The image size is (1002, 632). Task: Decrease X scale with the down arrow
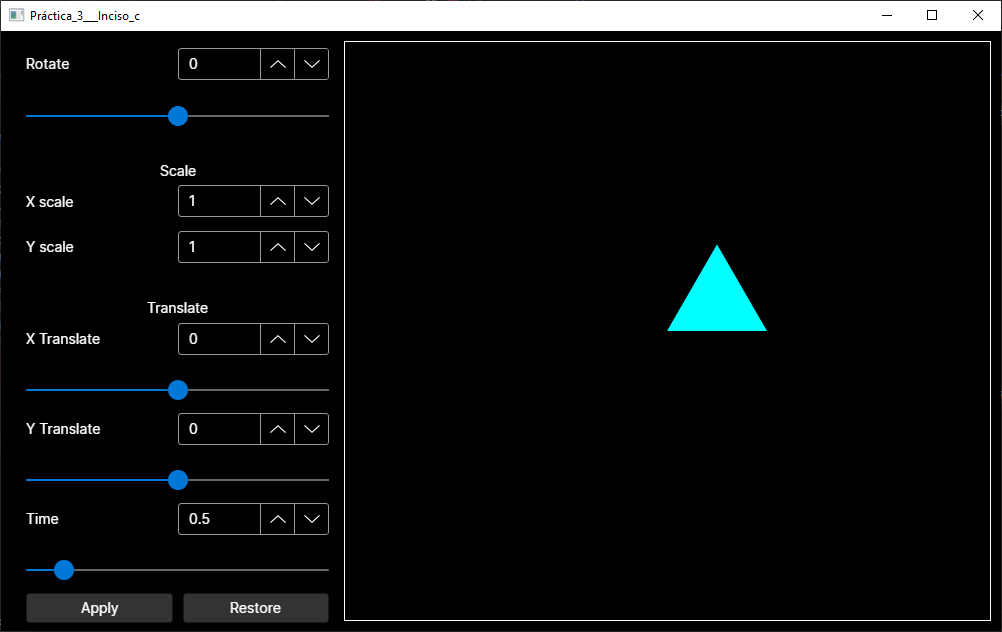311,201
